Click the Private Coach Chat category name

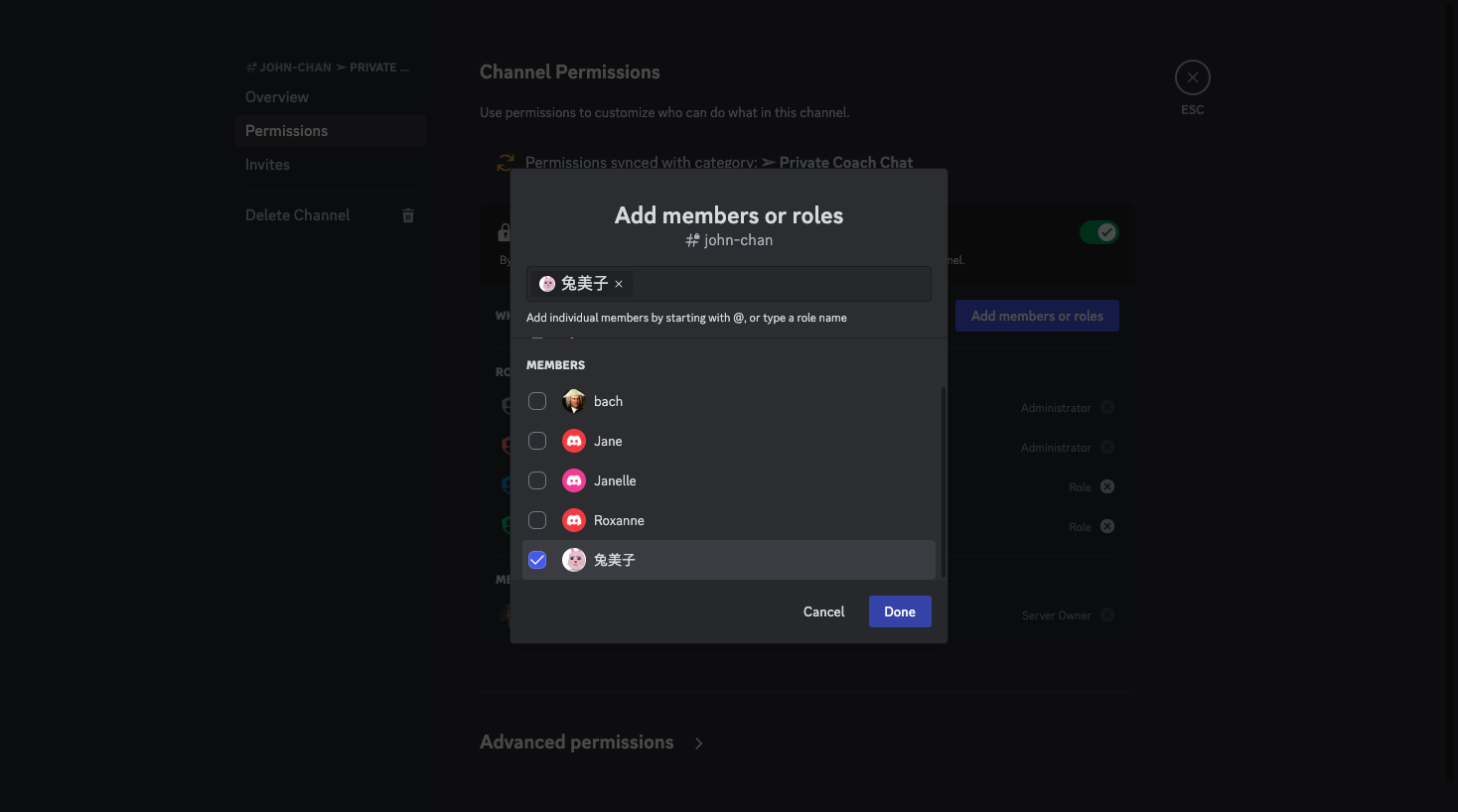point(845,163)
